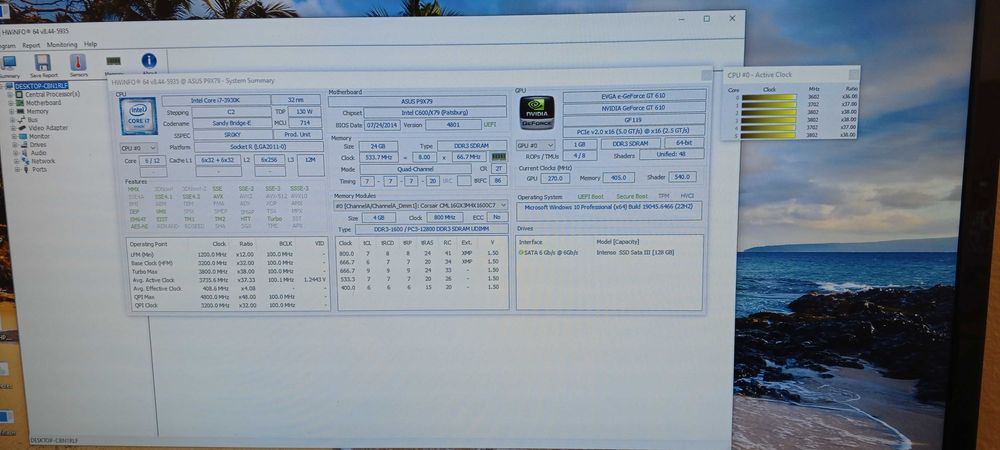
Task: Click the DDR3-1600 / PC3-12800 module type field
Action: [x=431, y=229]
